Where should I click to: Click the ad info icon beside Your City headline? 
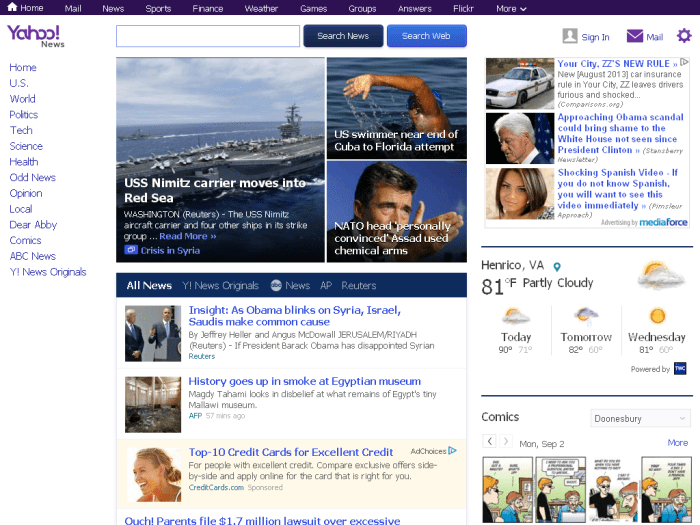point(684,62)
